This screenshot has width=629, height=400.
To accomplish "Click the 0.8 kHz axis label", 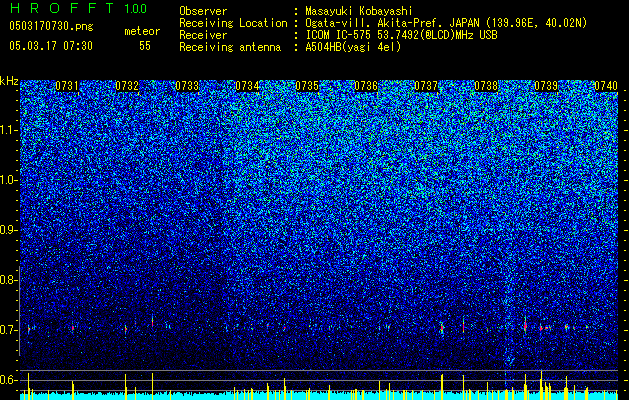I will coord(8,280).
